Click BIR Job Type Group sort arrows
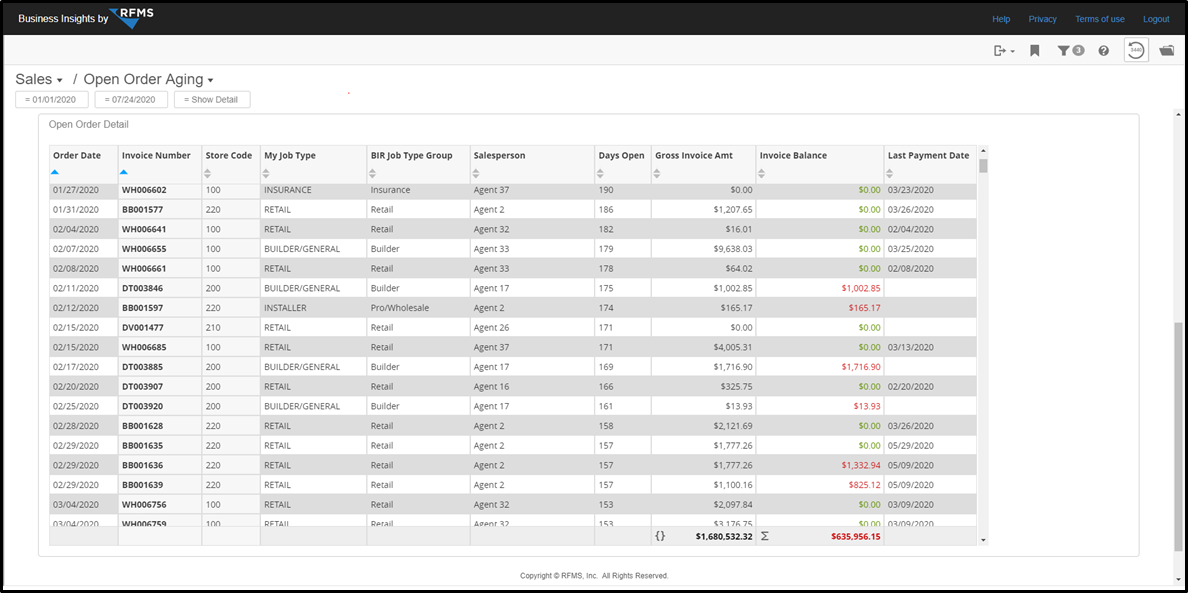Screen dimensions: 1188x593 click(374, 173)
